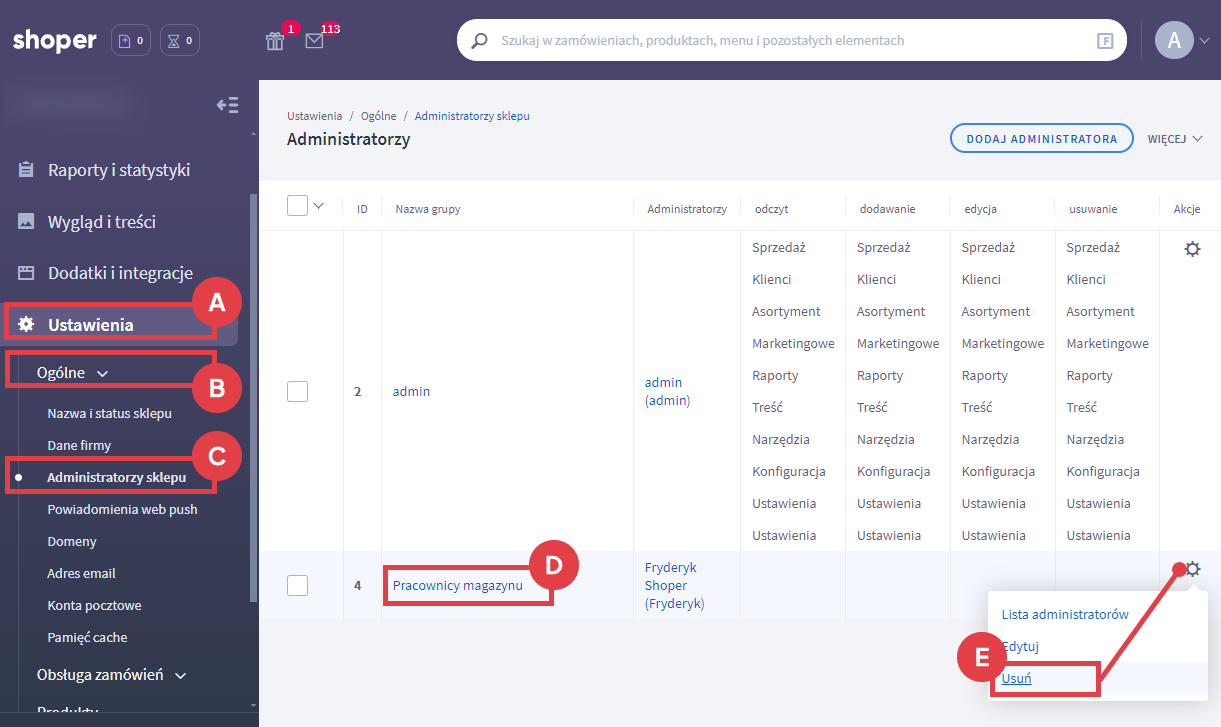The width and height of the screenshot is (1221, 727).
Task: Click Marketingowe in the edycja column
Action: tap(1003, 343)
